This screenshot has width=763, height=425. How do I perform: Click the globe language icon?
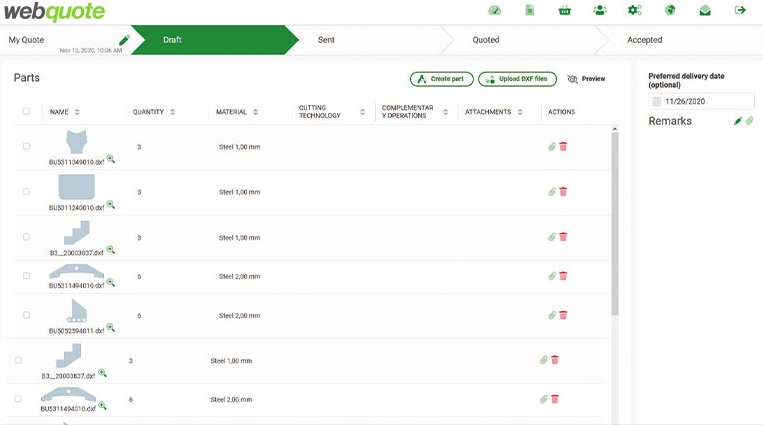coord(670,10)
